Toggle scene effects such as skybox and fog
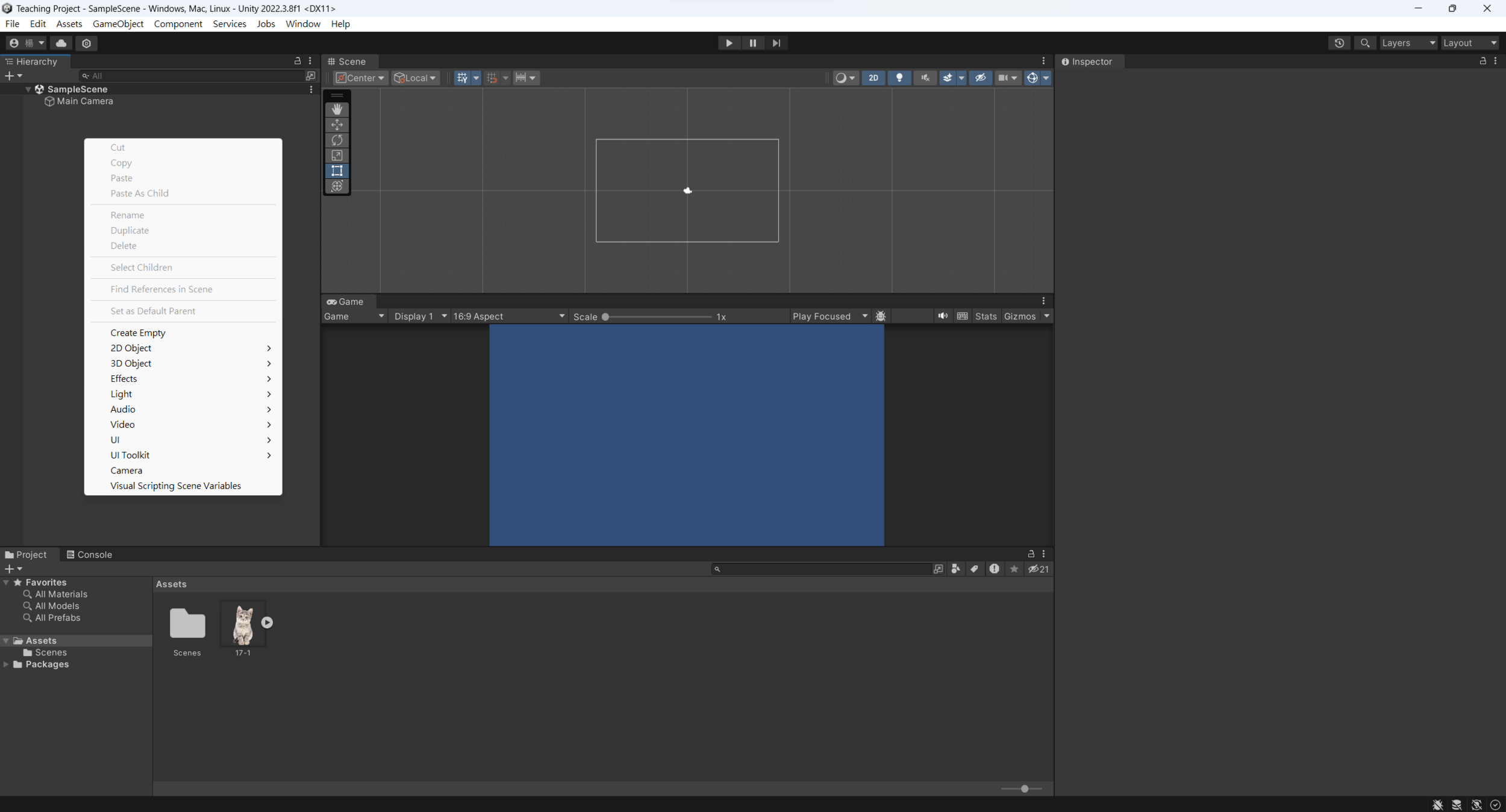The height and width of the screenshot is (812, 1506). 948,78
